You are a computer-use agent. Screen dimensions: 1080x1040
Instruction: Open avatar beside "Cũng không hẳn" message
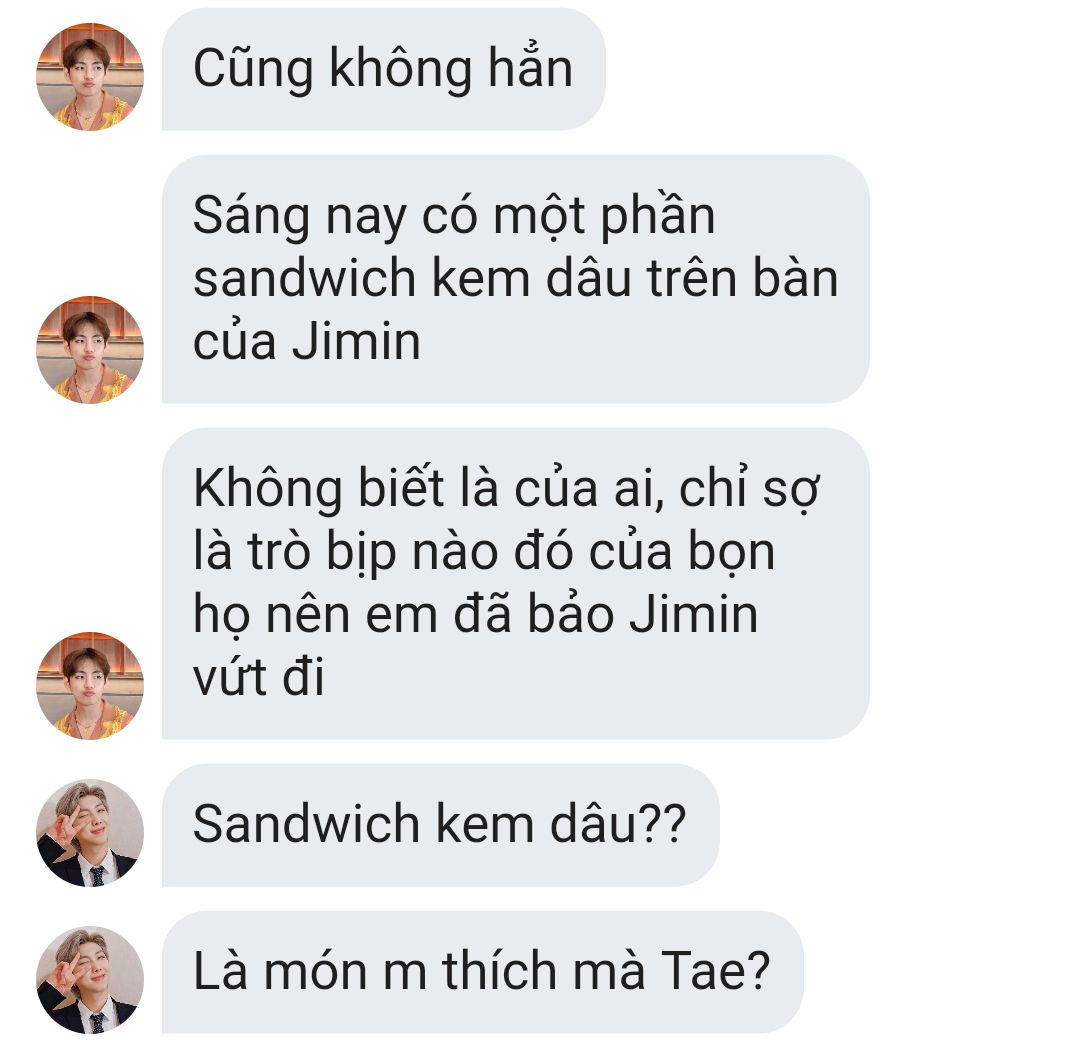tap(90, 76)
